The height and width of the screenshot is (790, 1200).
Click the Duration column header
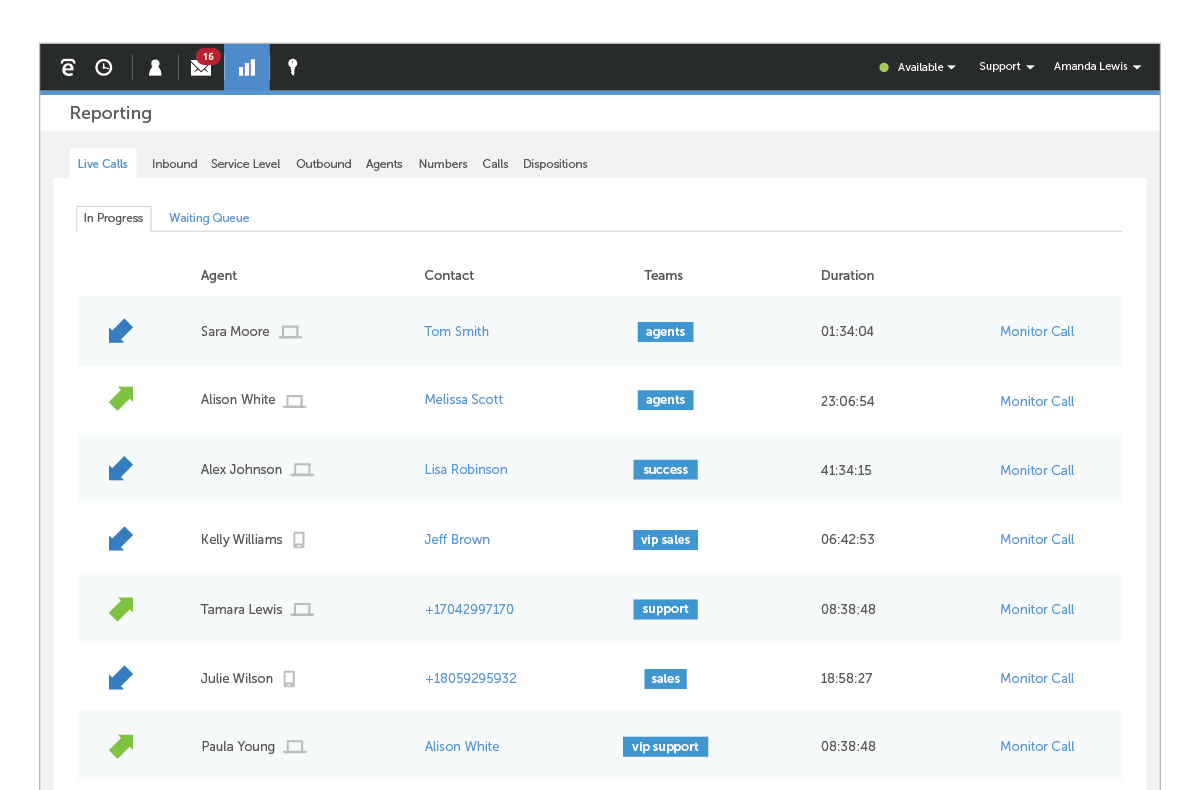847,275
